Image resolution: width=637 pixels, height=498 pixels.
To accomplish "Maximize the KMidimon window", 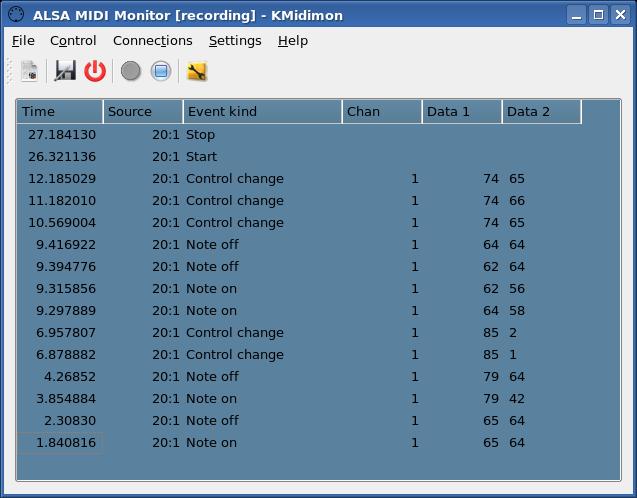I will pos(598,15).
